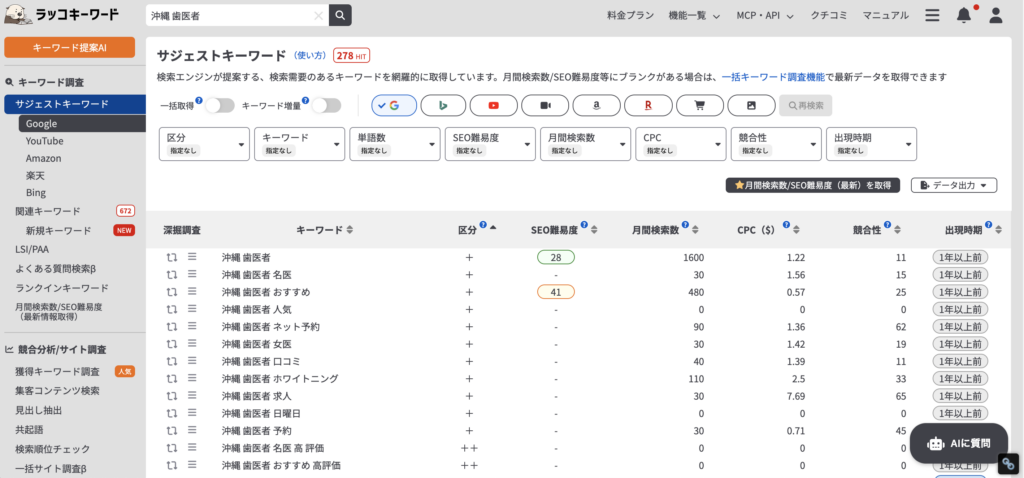Click list menu icon for 沖縄 歯医者 名医 row
This screenshot has width=1024, height=478.
click(x=192, y=274)
